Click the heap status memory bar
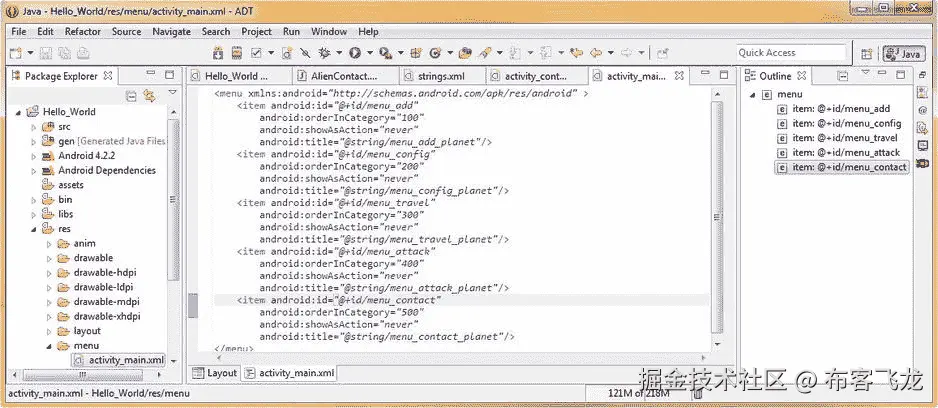Screen dimensions: 938x408 [638, 393]
